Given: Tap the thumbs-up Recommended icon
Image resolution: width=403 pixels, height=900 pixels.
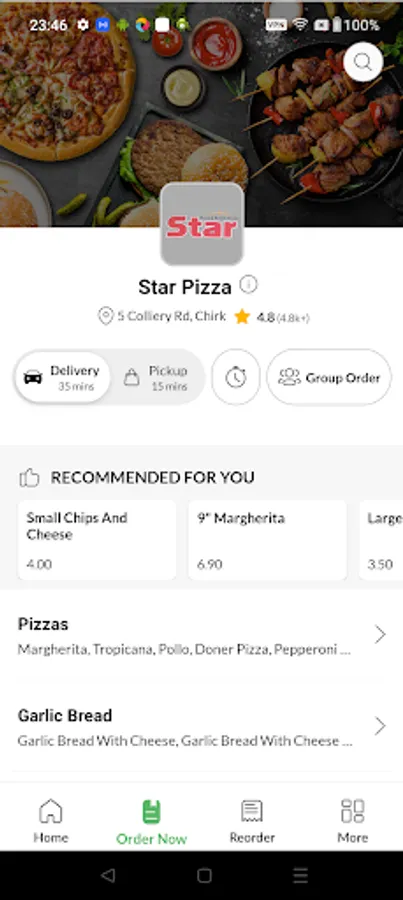Looking at the screenshot, I should (29, 478).
